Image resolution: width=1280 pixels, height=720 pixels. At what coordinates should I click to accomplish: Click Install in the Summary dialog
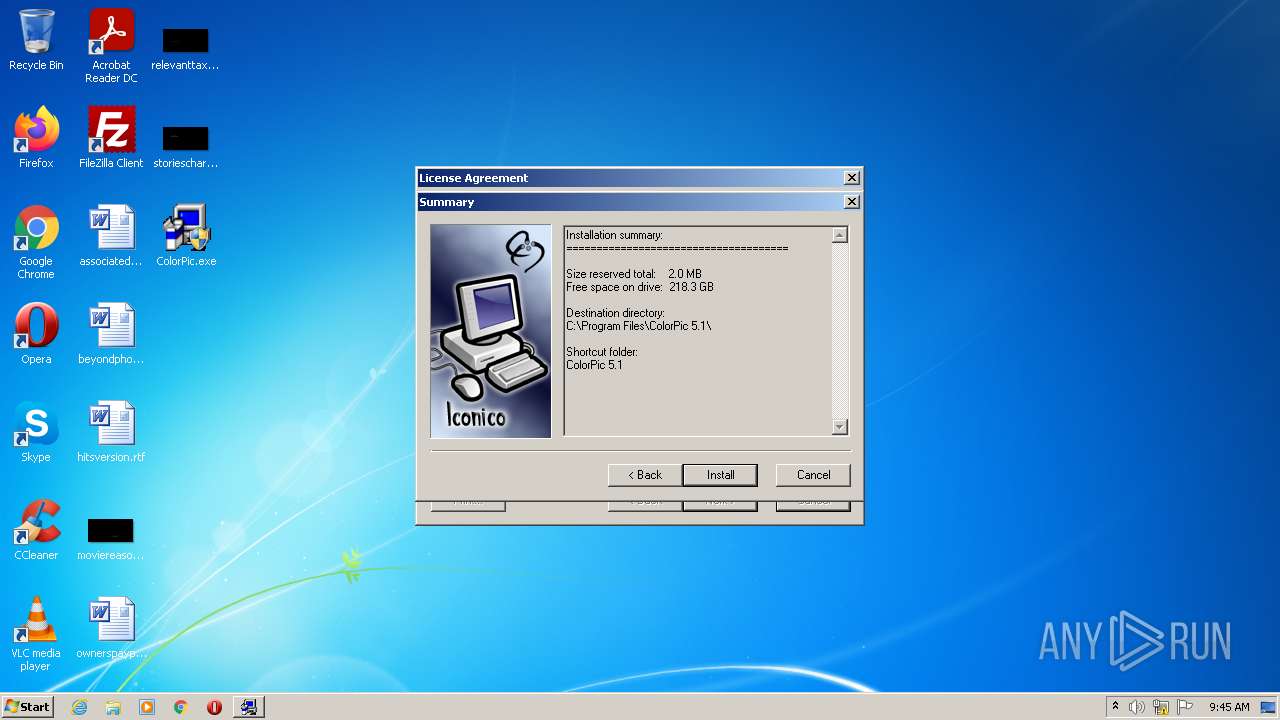click(x=720, y=475)
